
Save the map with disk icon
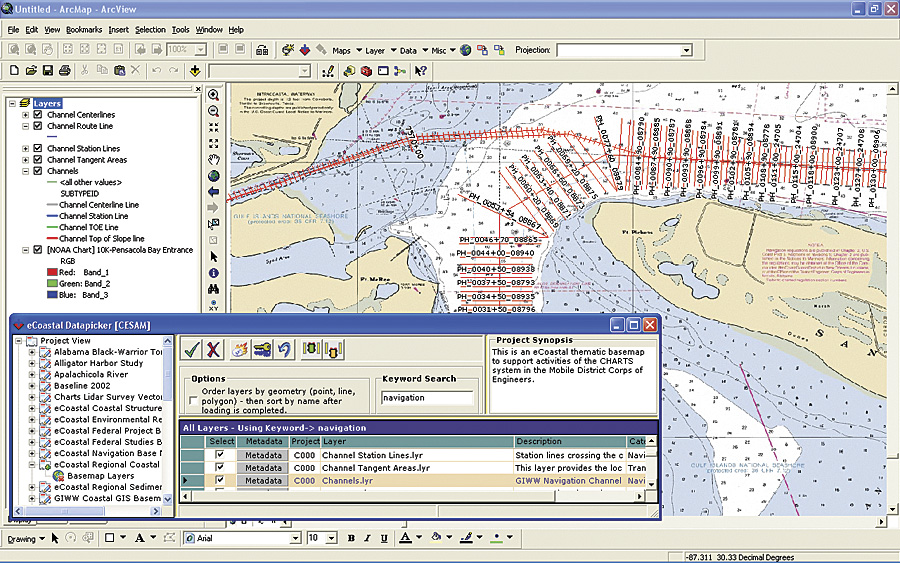pos(48,71)
